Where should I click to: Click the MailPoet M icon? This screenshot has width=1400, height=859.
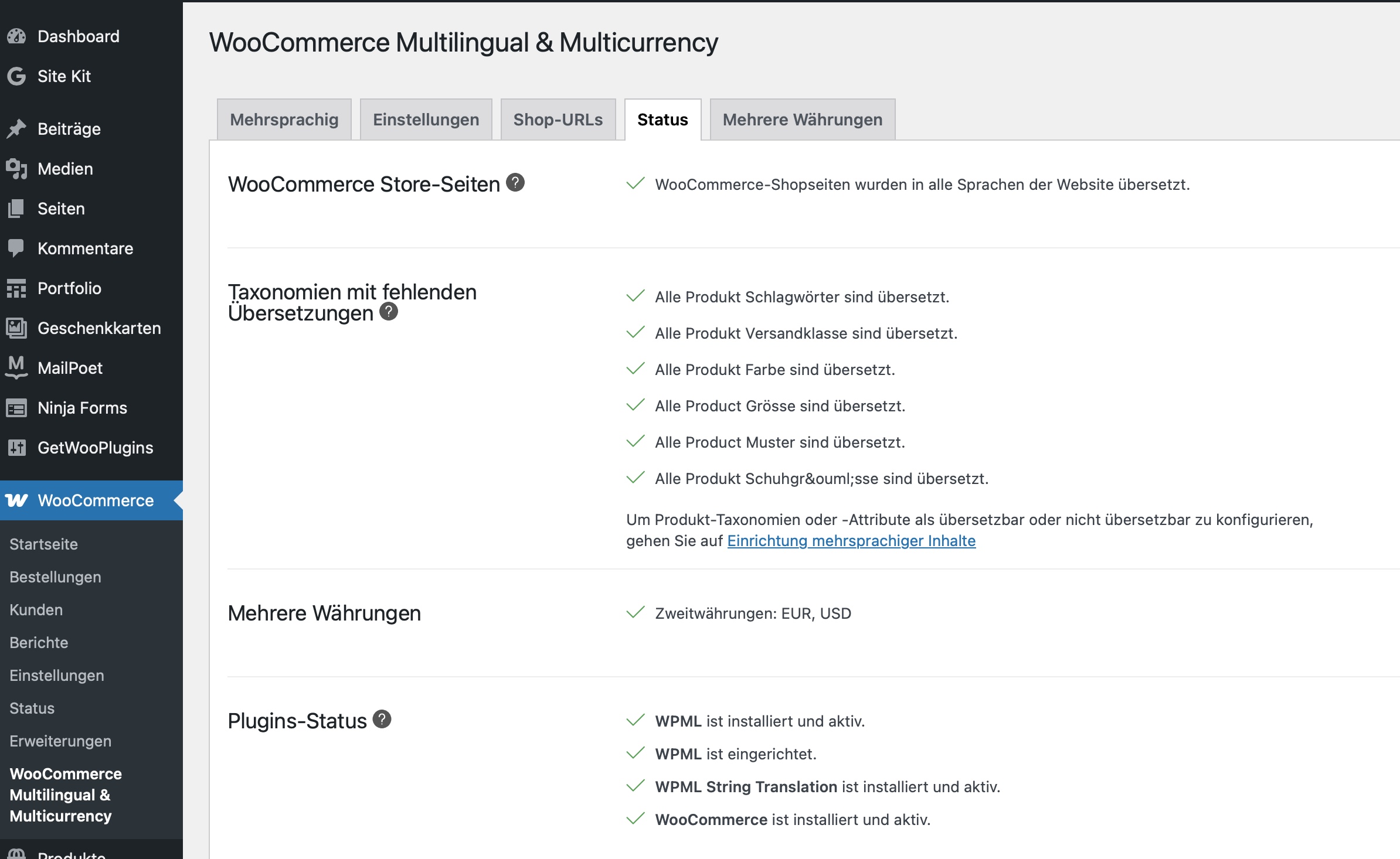coord(16,368)
